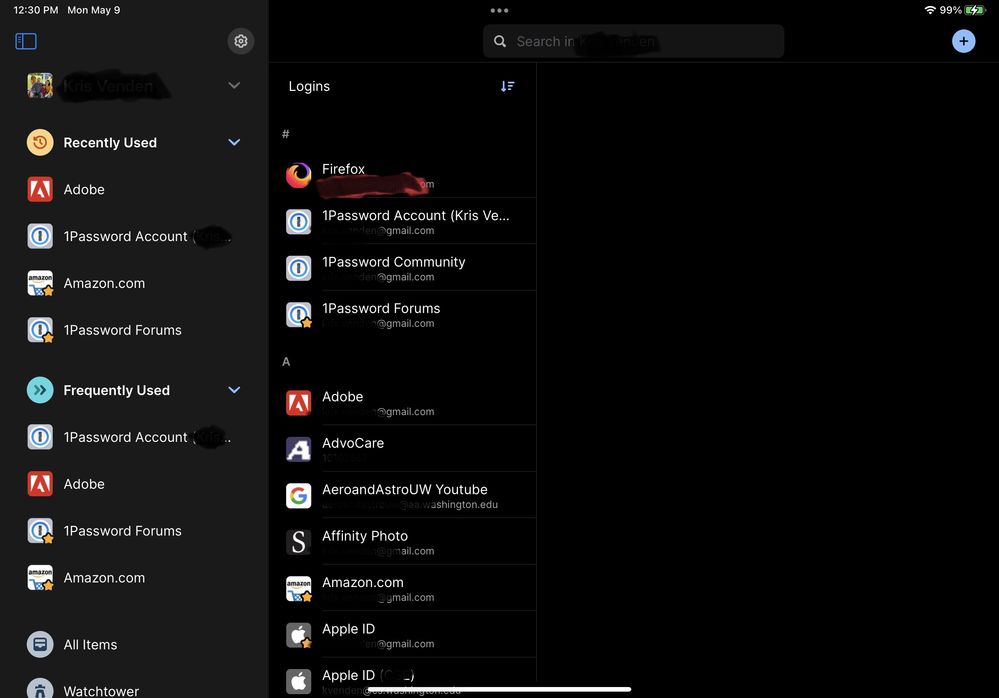
Task: Open Adobe under Recently Used
Action: (x=84, y=190)
